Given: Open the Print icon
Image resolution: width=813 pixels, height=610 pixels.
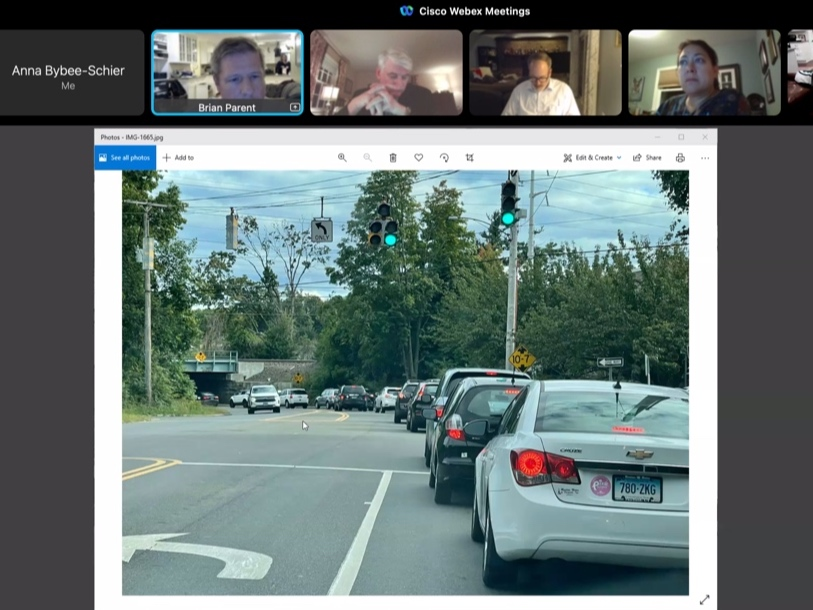Looking at the screenshot, I should click(679, 157).
